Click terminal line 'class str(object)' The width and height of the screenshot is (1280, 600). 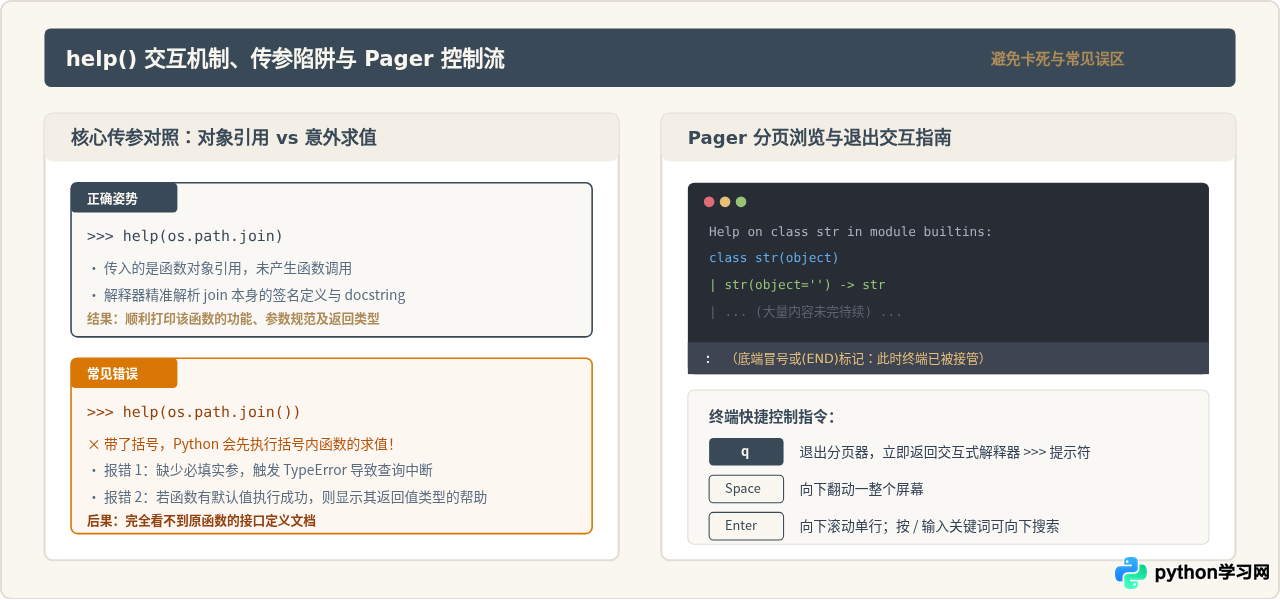click(774, 258)
